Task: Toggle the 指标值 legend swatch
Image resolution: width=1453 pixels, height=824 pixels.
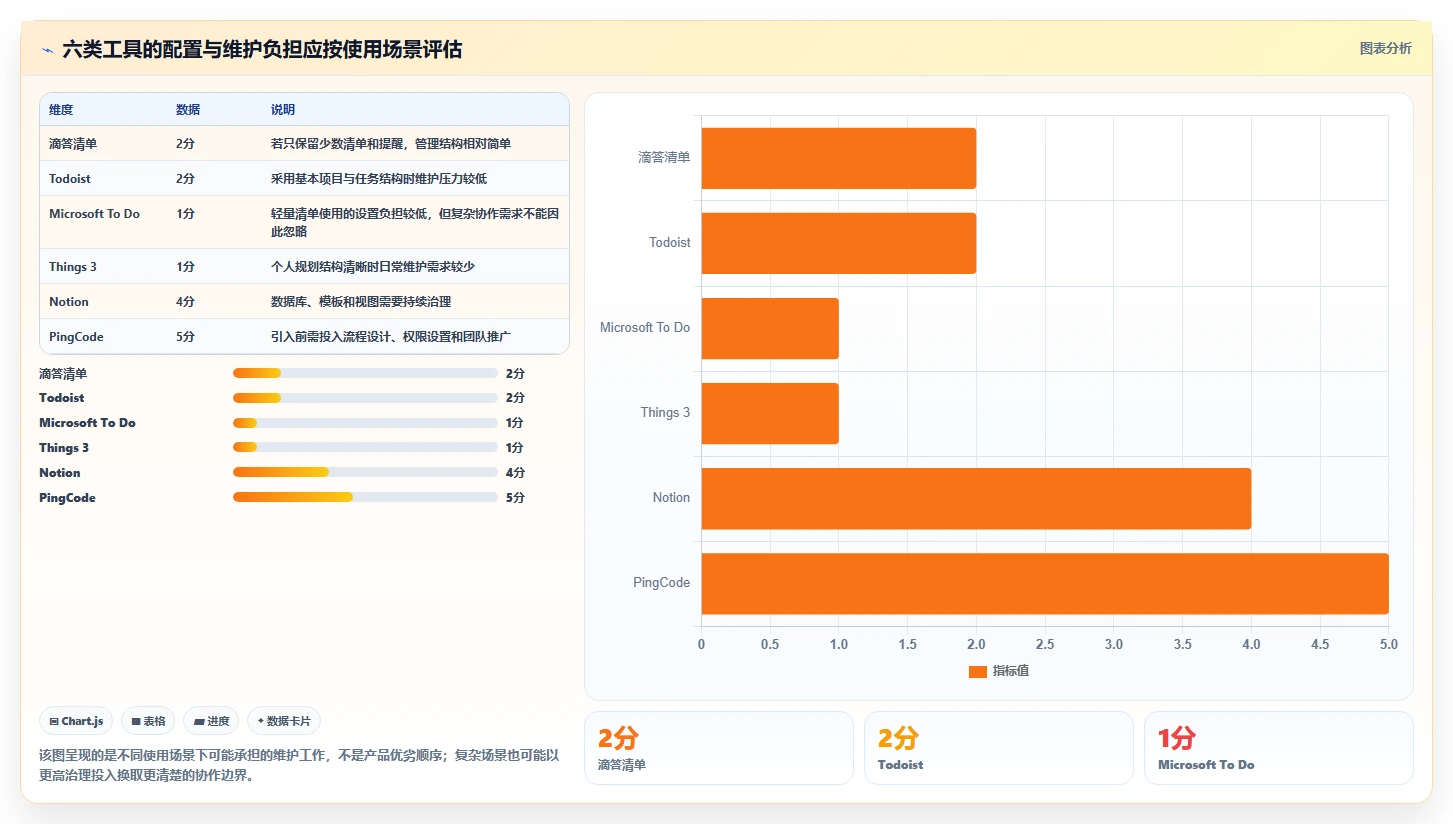Action: tap(977, 671)
